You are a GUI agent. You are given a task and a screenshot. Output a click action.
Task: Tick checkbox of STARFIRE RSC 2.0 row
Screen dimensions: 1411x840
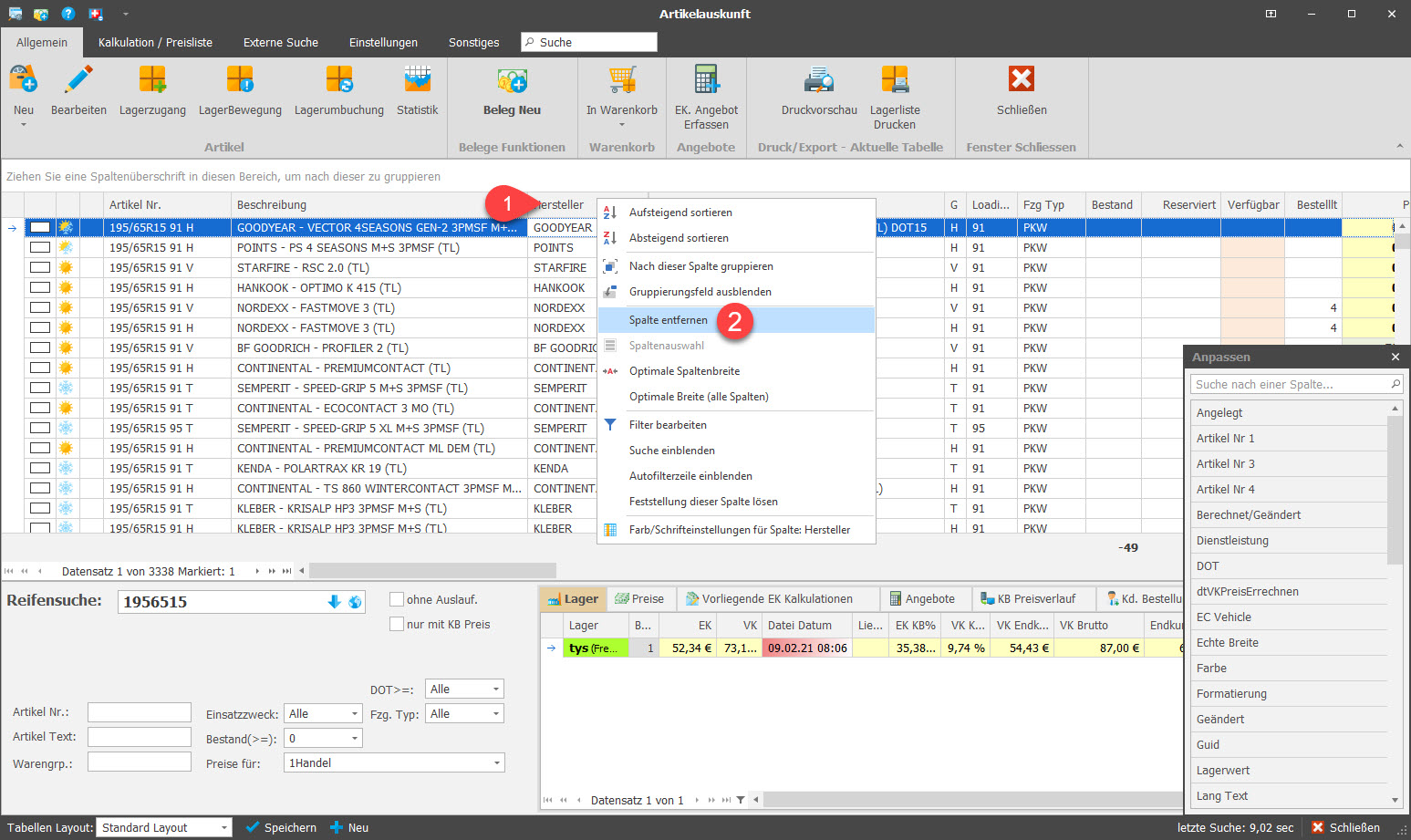coord(40,267)
